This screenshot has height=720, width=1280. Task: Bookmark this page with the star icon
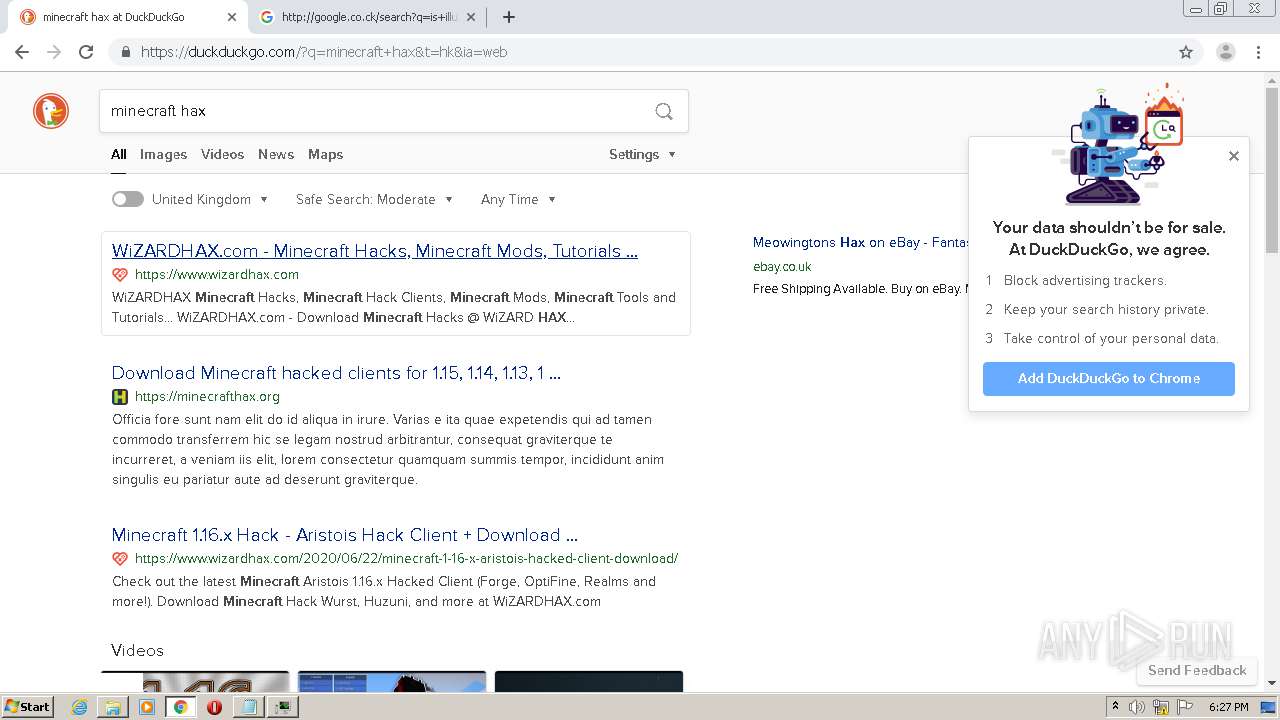click(1186, 52)
